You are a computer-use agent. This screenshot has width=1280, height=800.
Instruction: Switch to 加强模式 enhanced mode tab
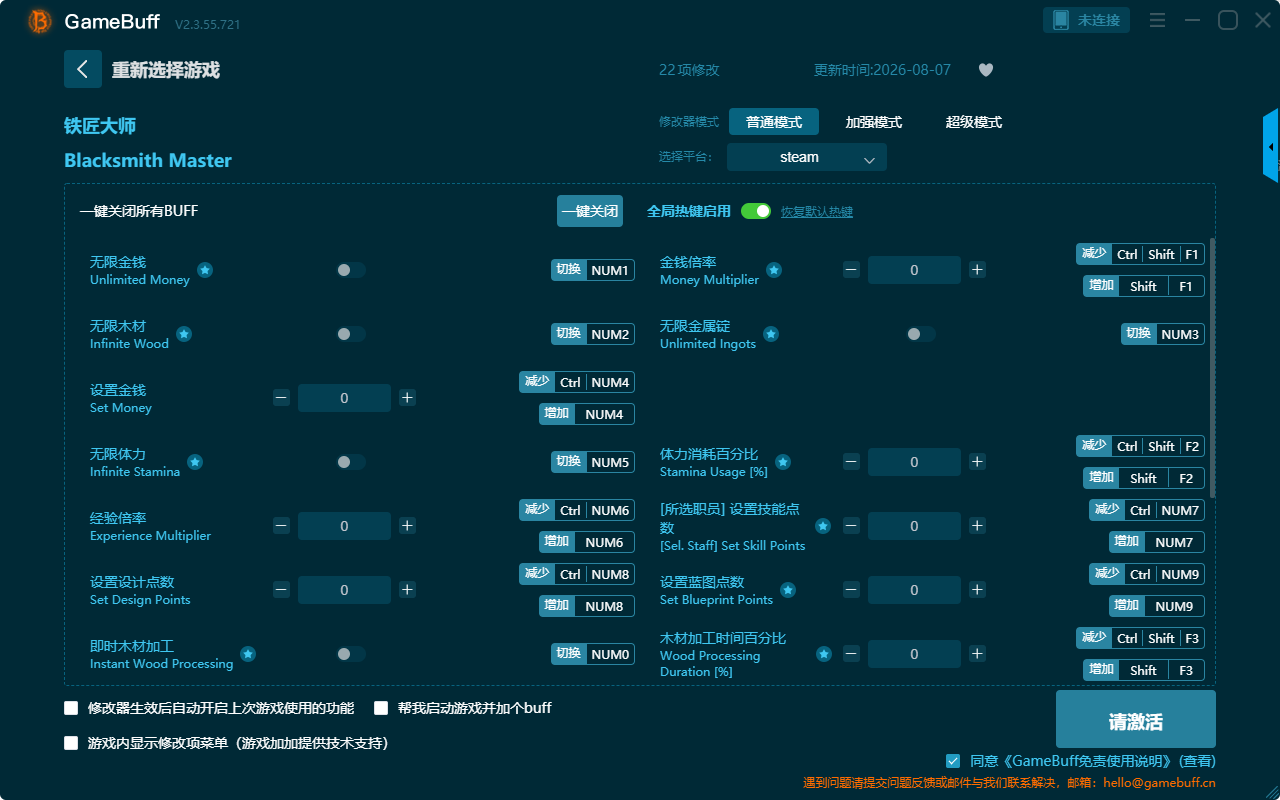pos(874,122)
